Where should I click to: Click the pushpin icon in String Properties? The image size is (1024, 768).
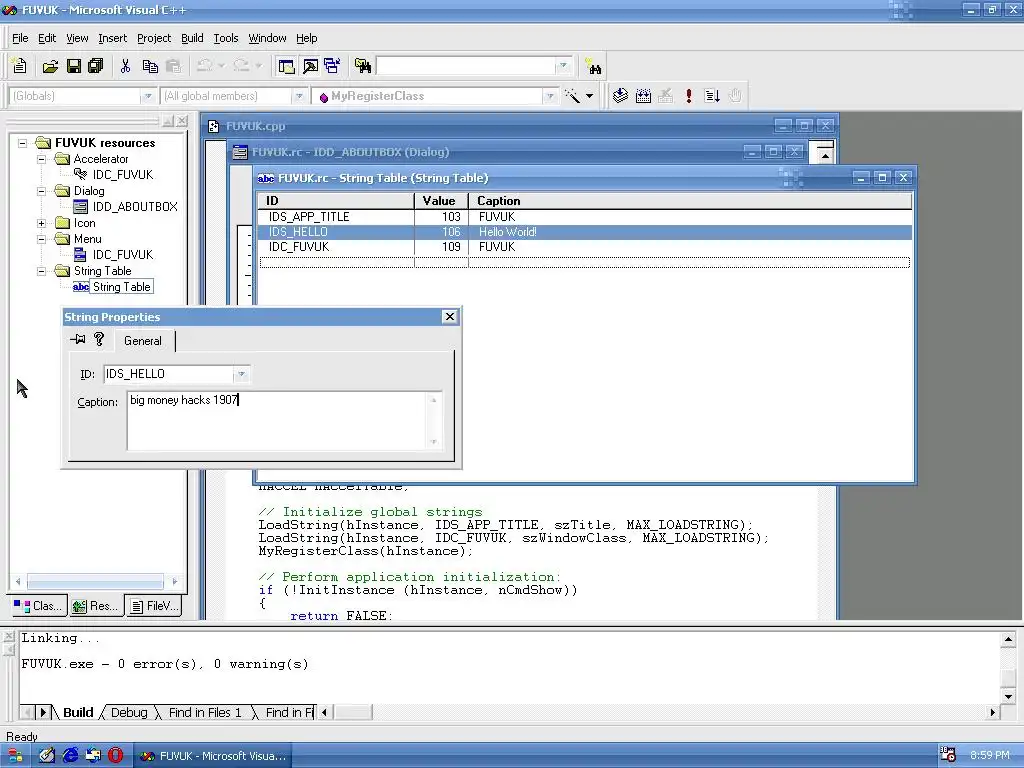click(78, 339)
